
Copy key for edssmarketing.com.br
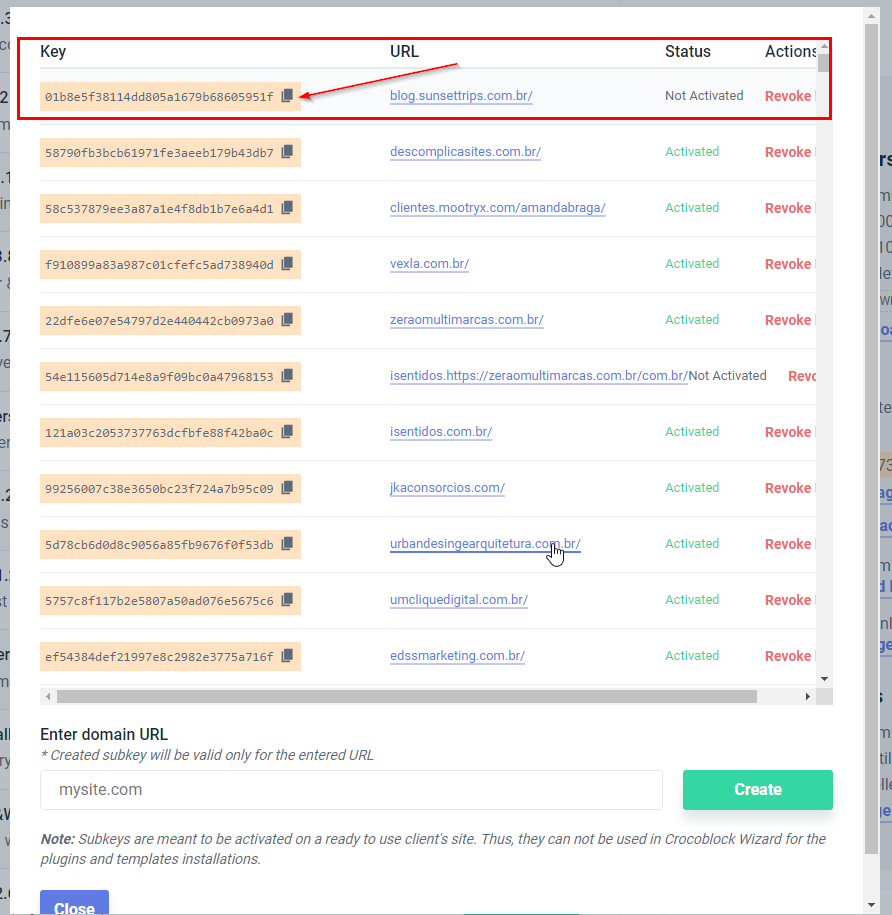287,656
